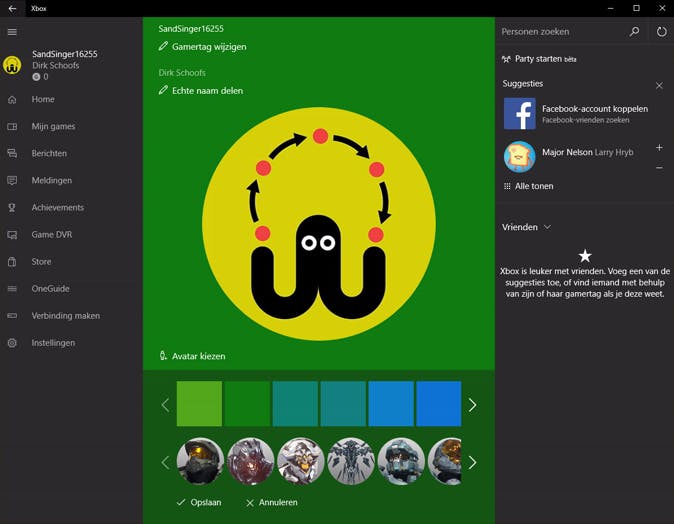Click the Mijn games icon

12,127
